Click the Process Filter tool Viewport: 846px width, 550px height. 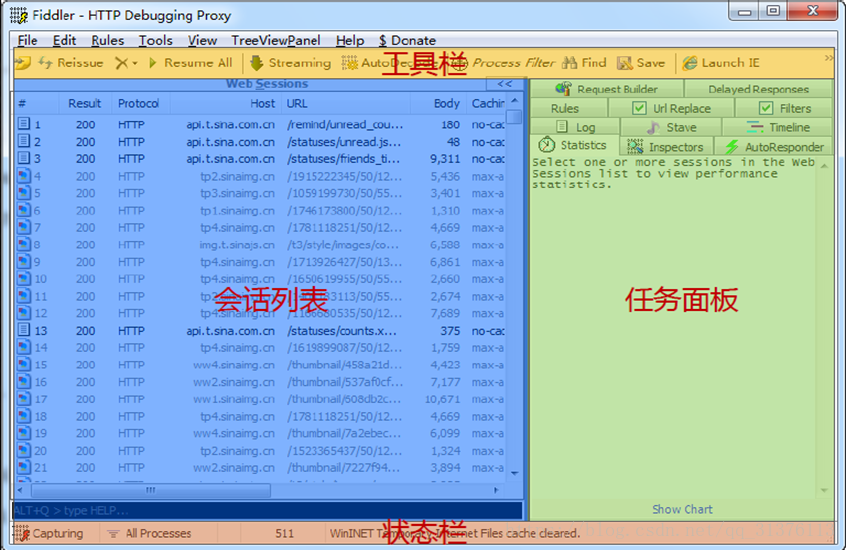pyautogui.click(x=513, y=63)
